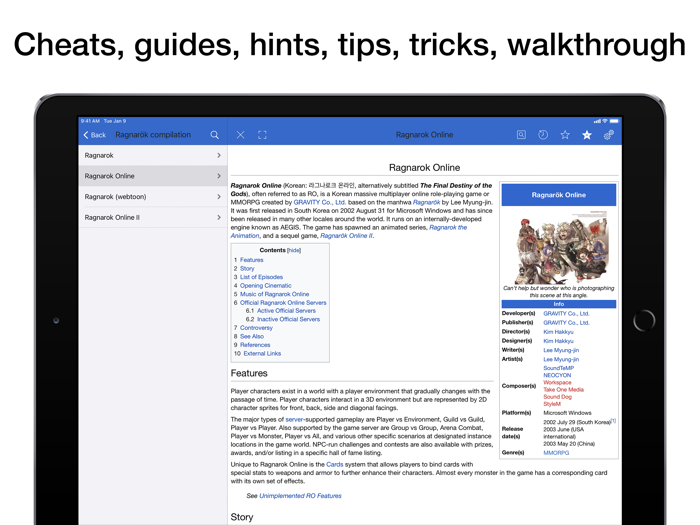The image size is (700, 525).
Task: Check the battery icon in status bar
Action: tap(614, 121)
